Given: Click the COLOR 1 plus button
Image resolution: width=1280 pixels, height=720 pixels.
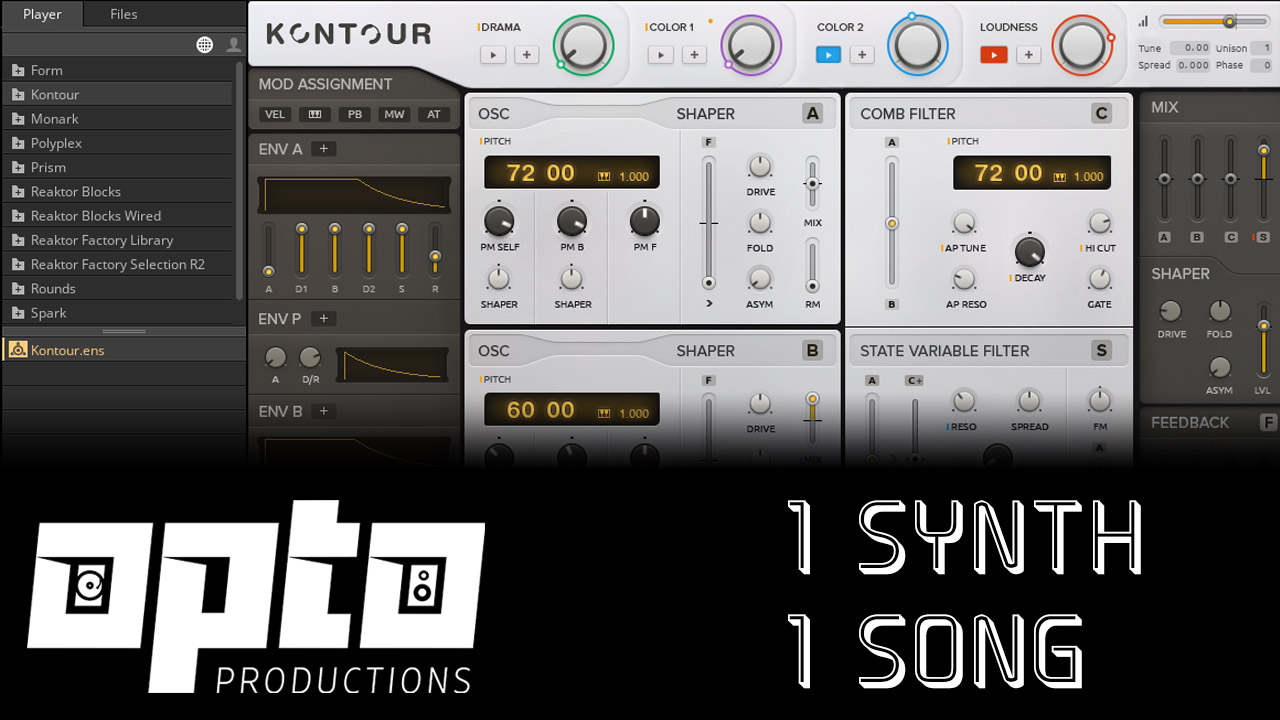Looking at the screenshot, I should coord(695,55).
